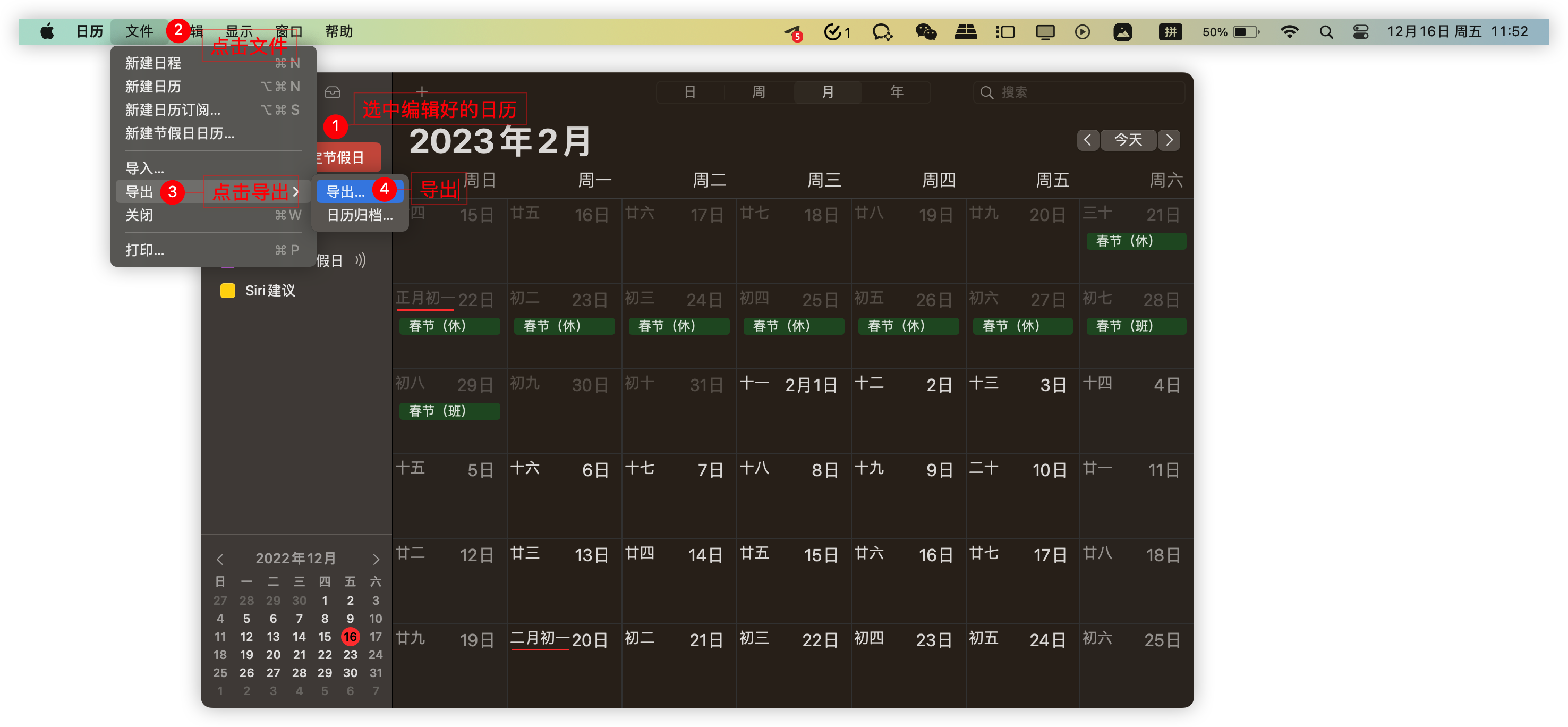1568x727 pixels.
Task: Click the Wi-Fi status icon
Action: point(1289,32)
